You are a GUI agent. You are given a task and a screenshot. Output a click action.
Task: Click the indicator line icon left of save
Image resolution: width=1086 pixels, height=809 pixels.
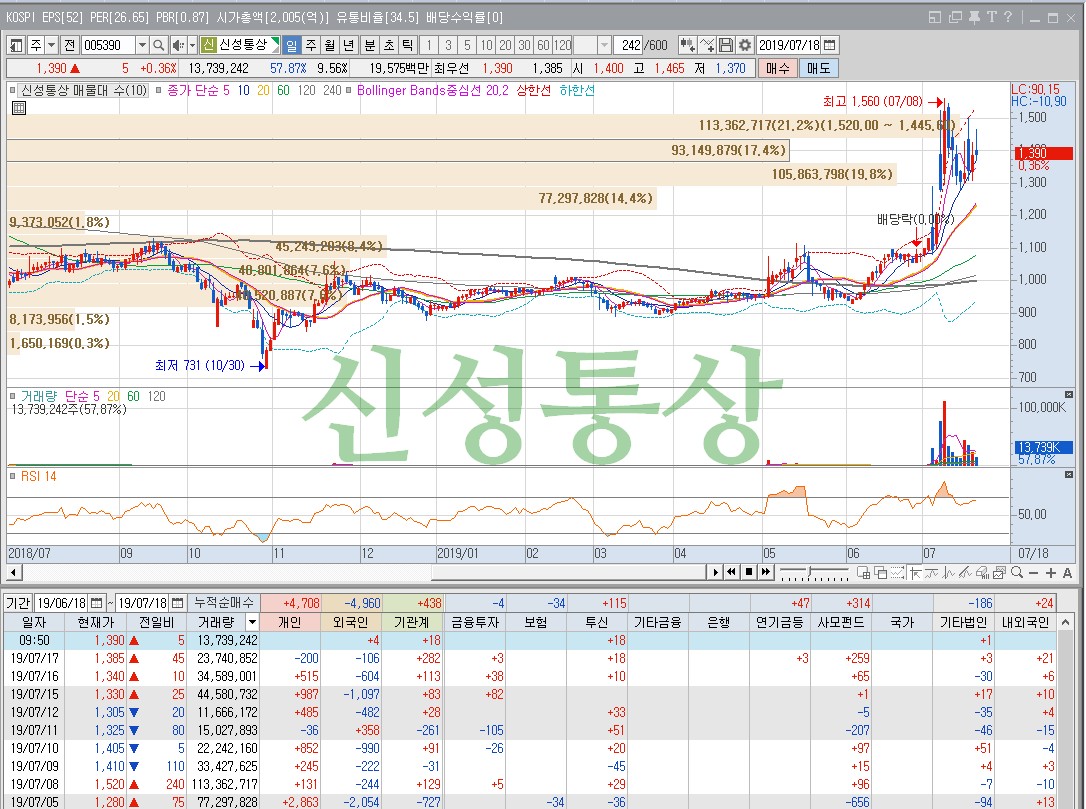pos(707,46)
